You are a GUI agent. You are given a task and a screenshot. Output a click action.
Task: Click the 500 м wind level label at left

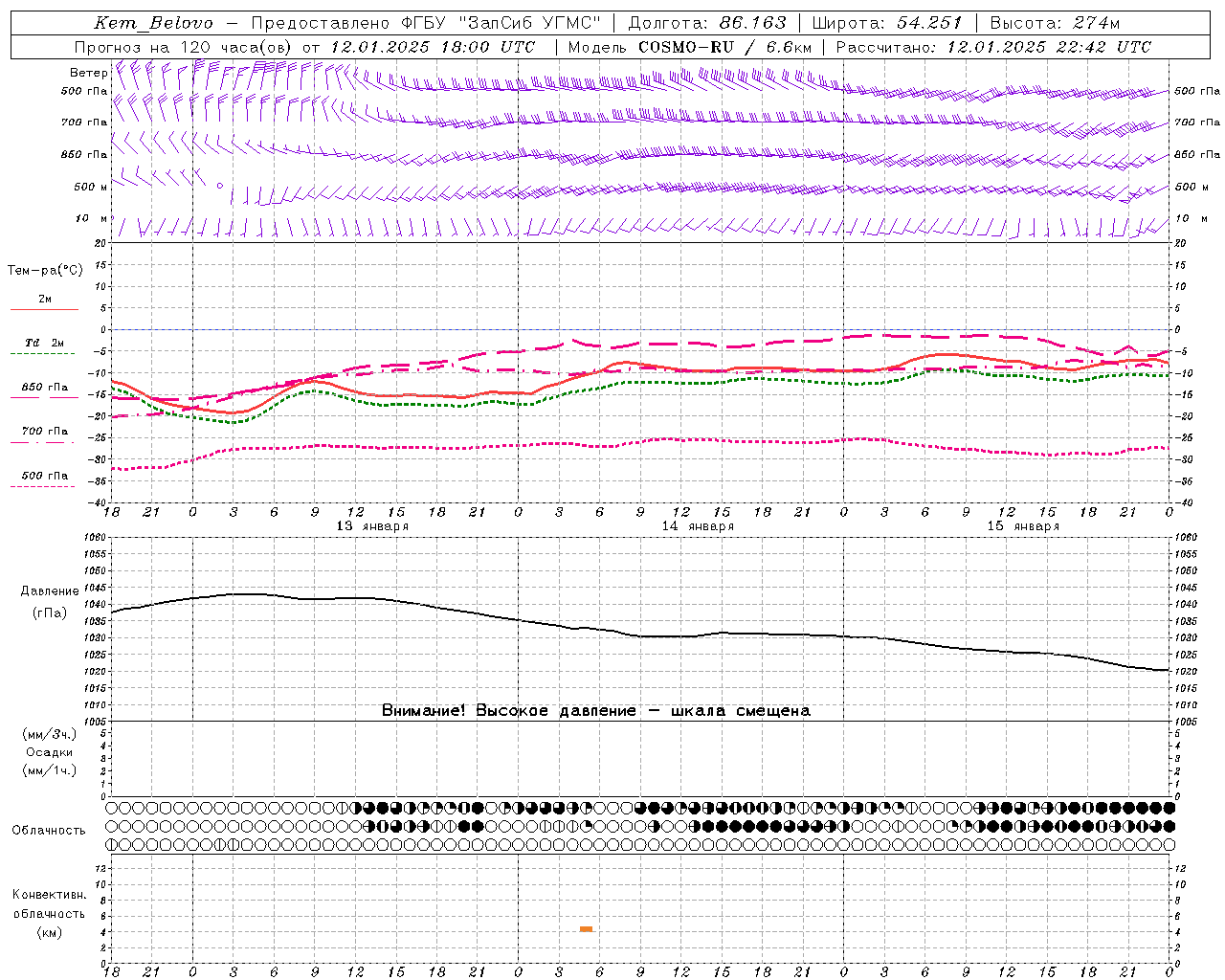[91, 187]
